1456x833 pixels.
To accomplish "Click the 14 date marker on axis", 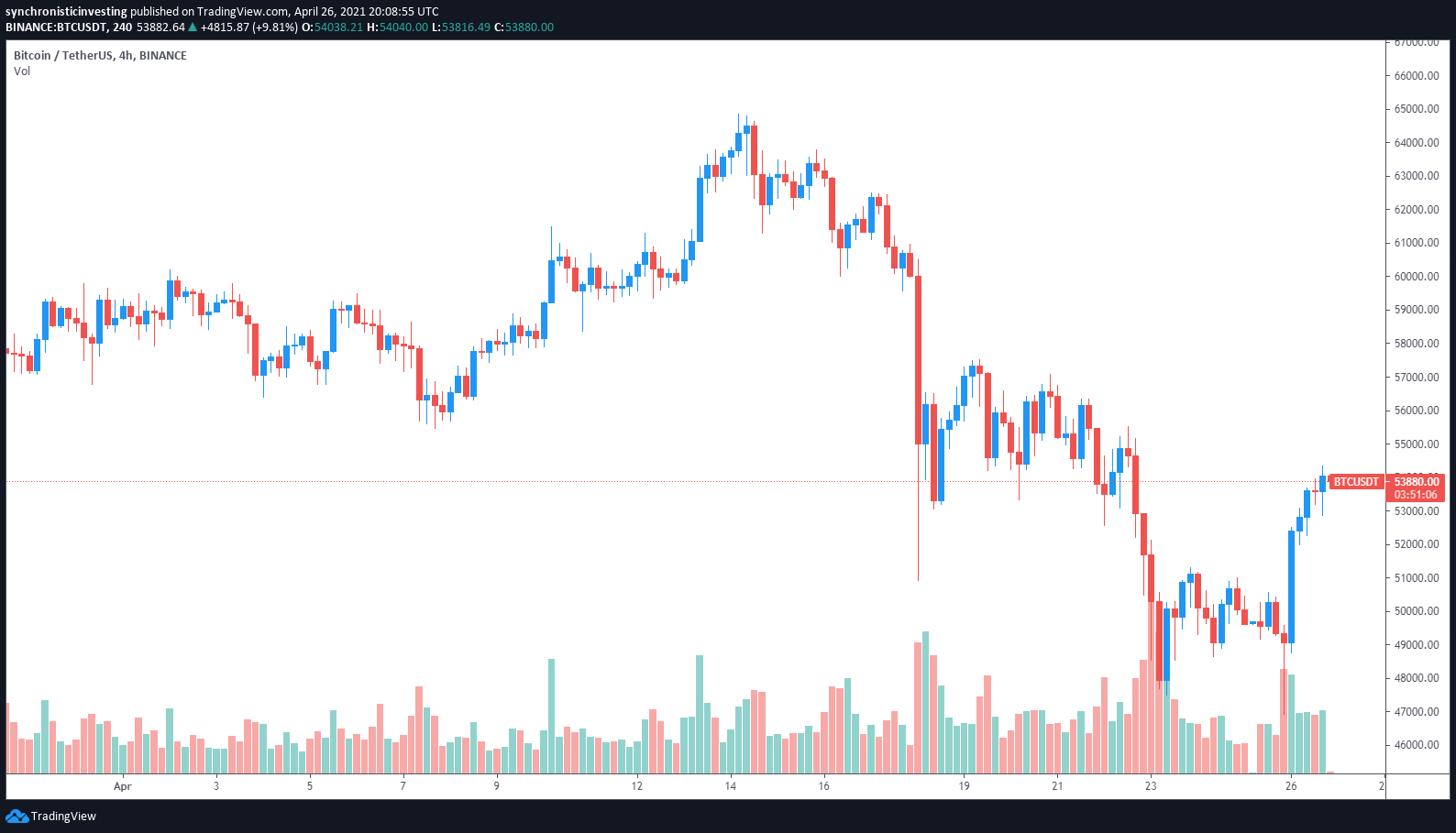I will pyautogui.click(x=731, y=785).
